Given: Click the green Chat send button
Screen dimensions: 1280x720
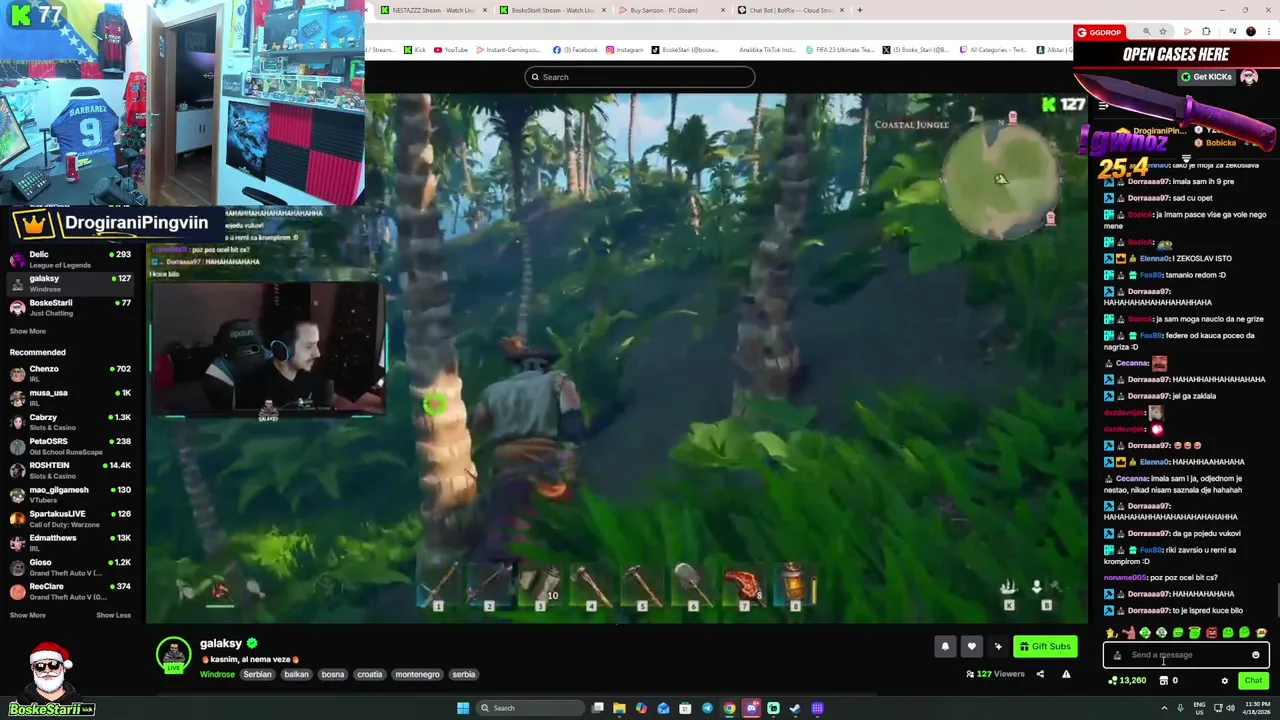Looking at the screenshot, I should pyautogui.click(x=1253, y=681).
